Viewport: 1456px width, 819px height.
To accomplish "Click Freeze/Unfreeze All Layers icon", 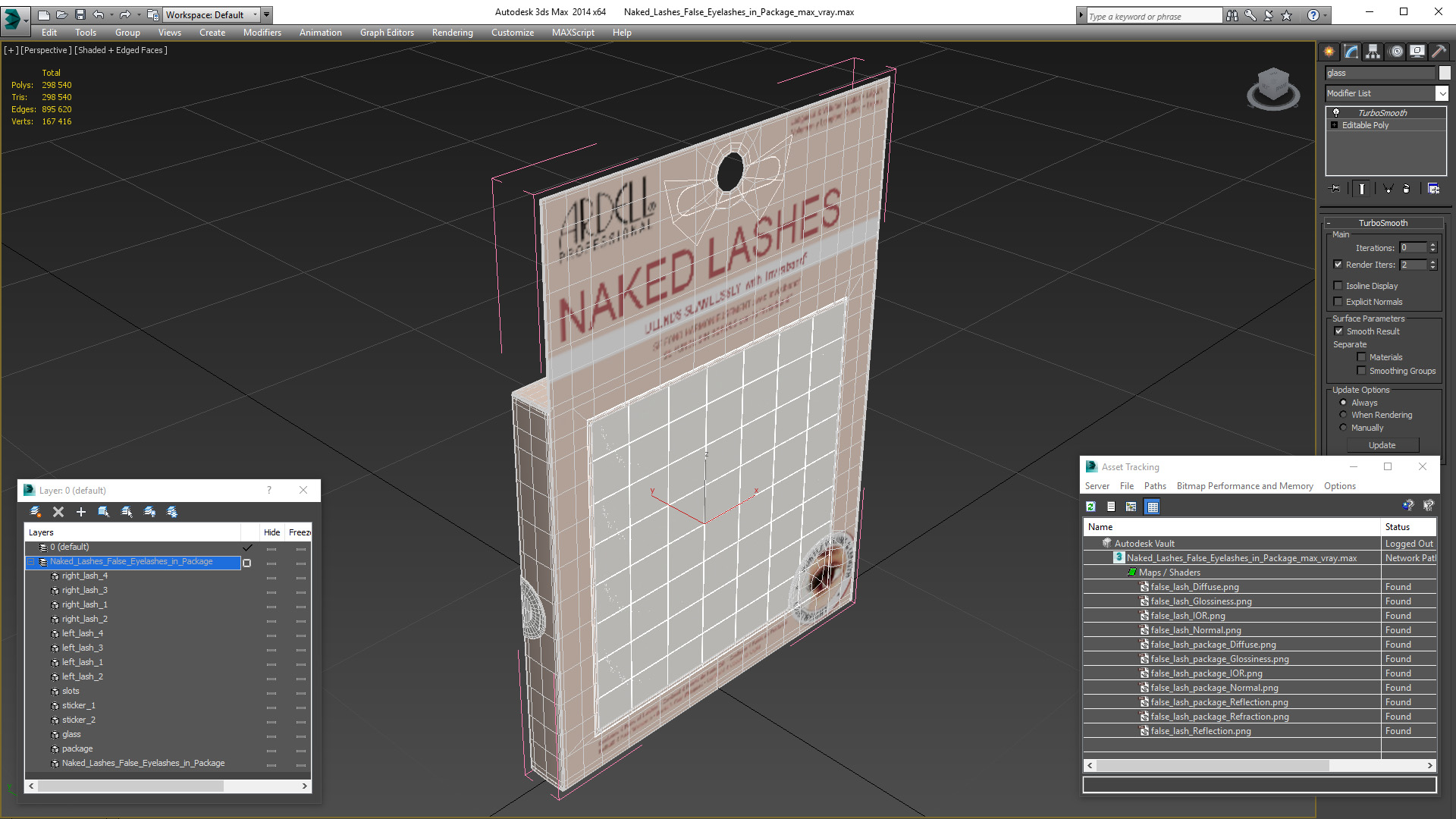I will tap(172, 512).
